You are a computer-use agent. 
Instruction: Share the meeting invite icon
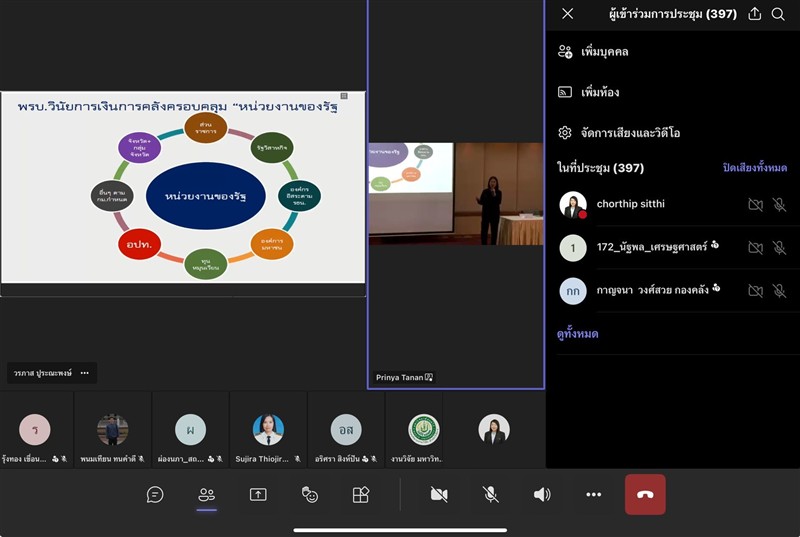pyautogui.click(x=754, y=14)
